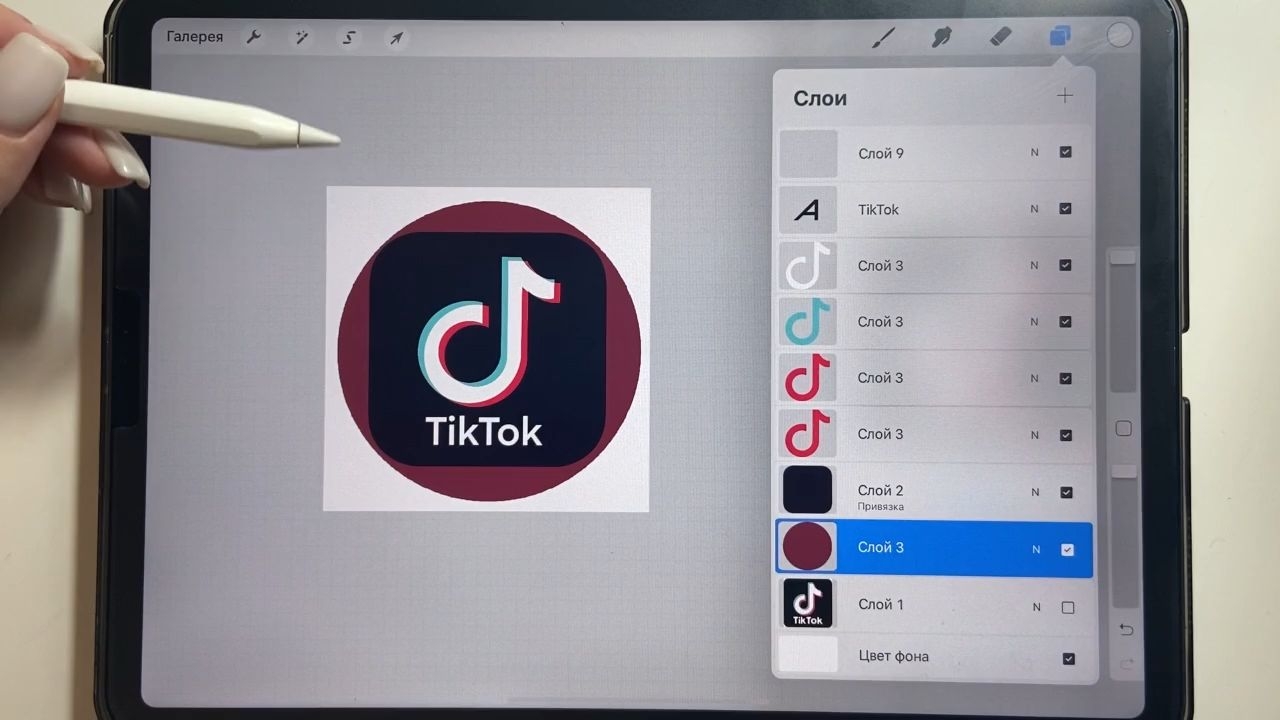Screen dimensions: 1280x720
Task: Return to Галерея
Action: (x=195, y=37)
